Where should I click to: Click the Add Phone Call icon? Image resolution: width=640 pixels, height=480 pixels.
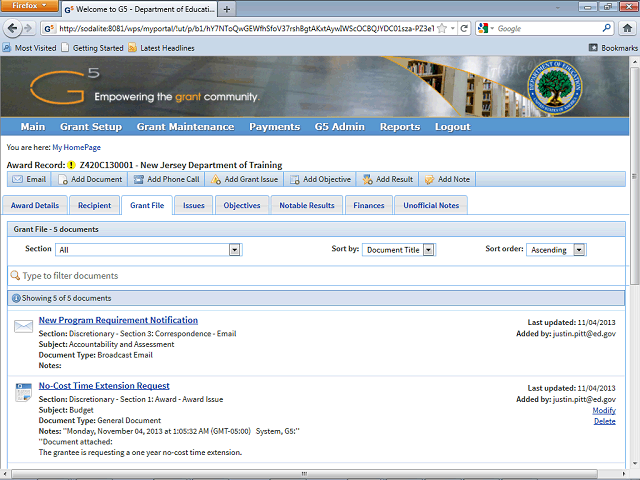139,179
